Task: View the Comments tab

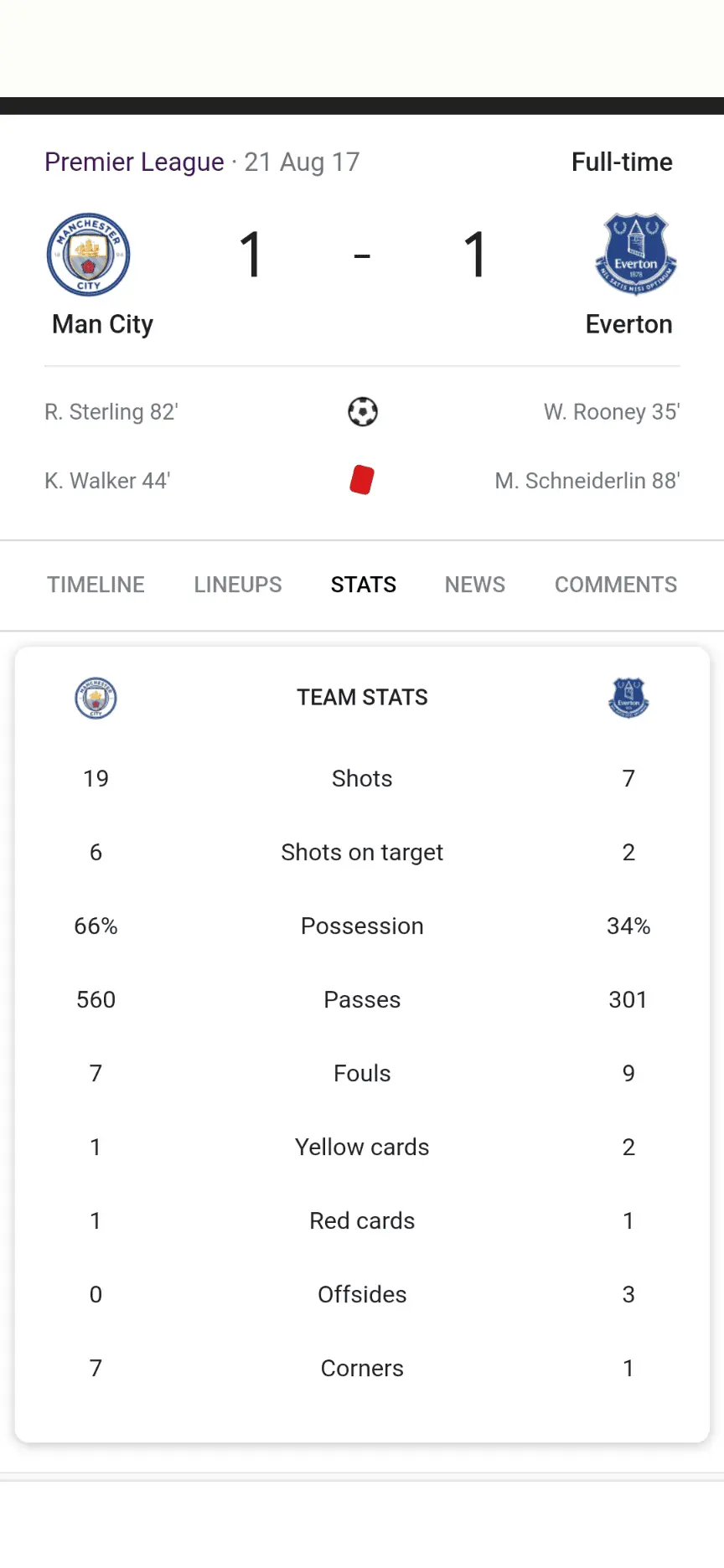Action: point(616,585)
